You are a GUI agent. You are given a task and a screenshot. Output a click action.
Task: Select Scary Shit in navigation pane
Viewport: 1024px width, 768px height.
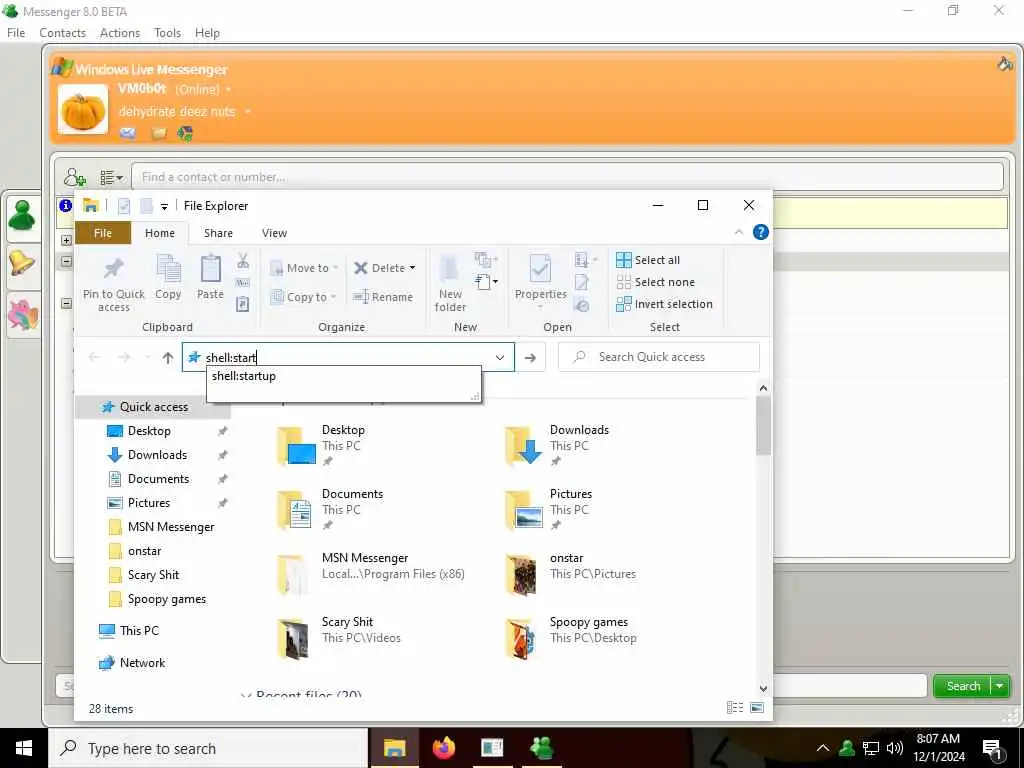tap(153, 575)
